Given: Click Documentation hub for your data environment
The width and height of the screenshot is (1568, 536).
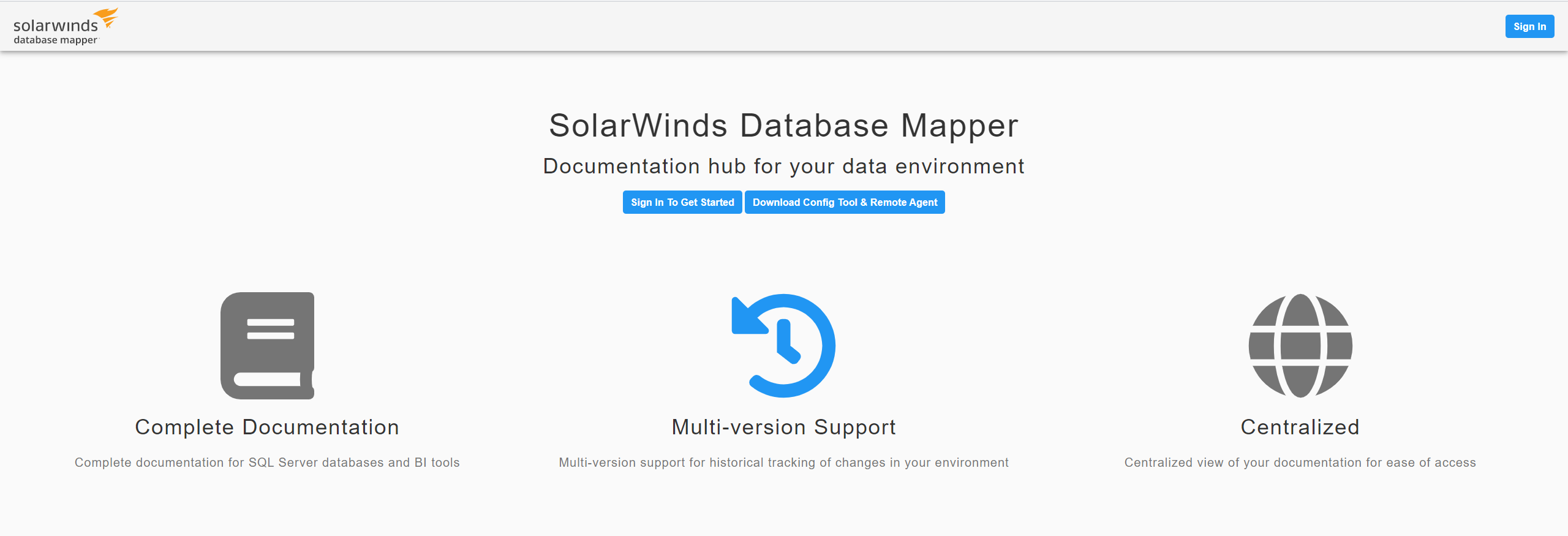Looking at the screenshot, I should 783,166.
